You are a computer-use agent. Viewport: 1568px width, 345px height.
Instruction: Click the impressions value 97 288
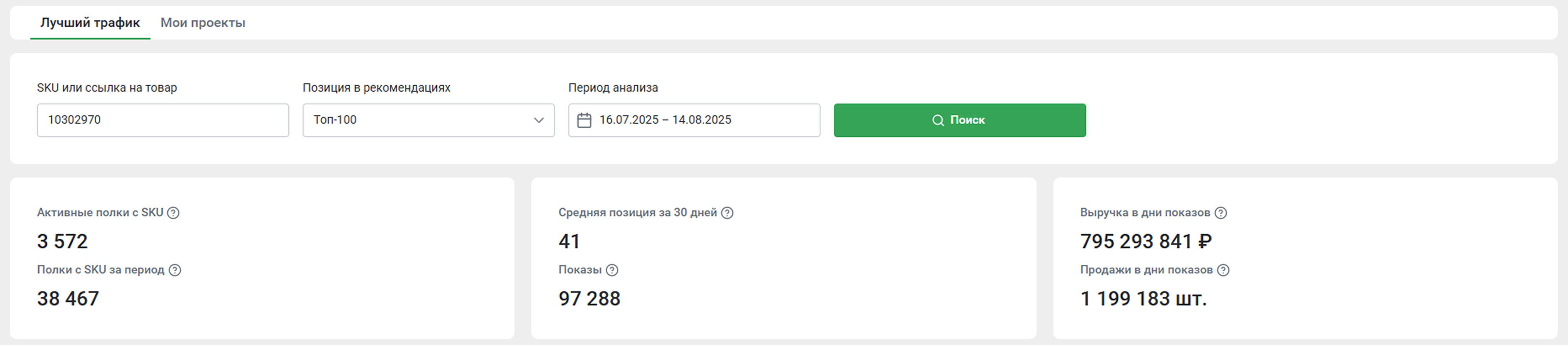pyautogui.click(x=589, y=299)
